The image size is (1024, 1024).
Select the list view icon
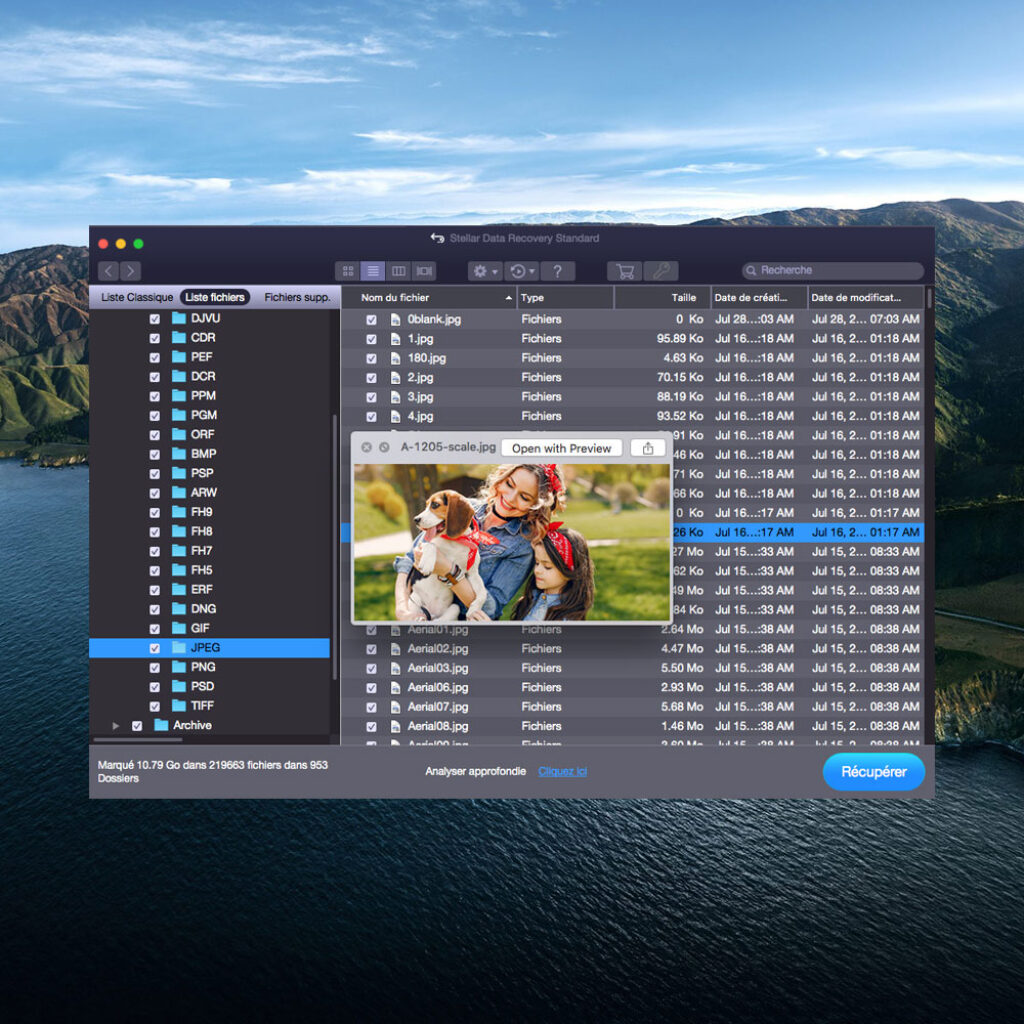point(373,271)
